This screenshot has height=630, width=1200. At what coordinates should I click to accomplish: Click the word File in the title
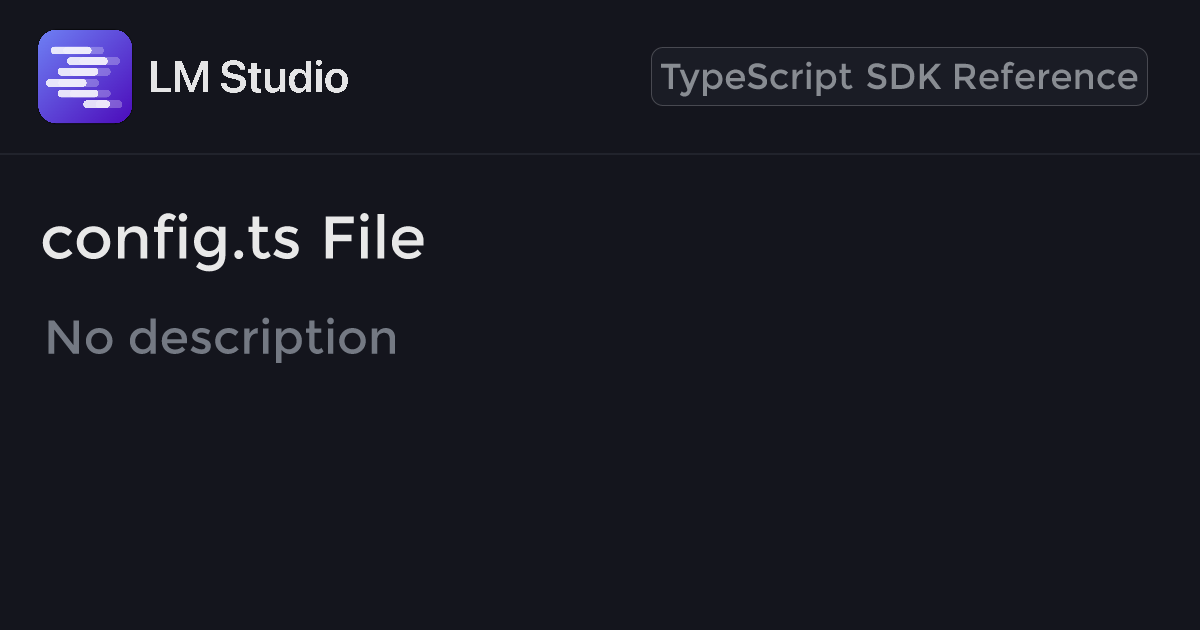(x=373, y=240)
